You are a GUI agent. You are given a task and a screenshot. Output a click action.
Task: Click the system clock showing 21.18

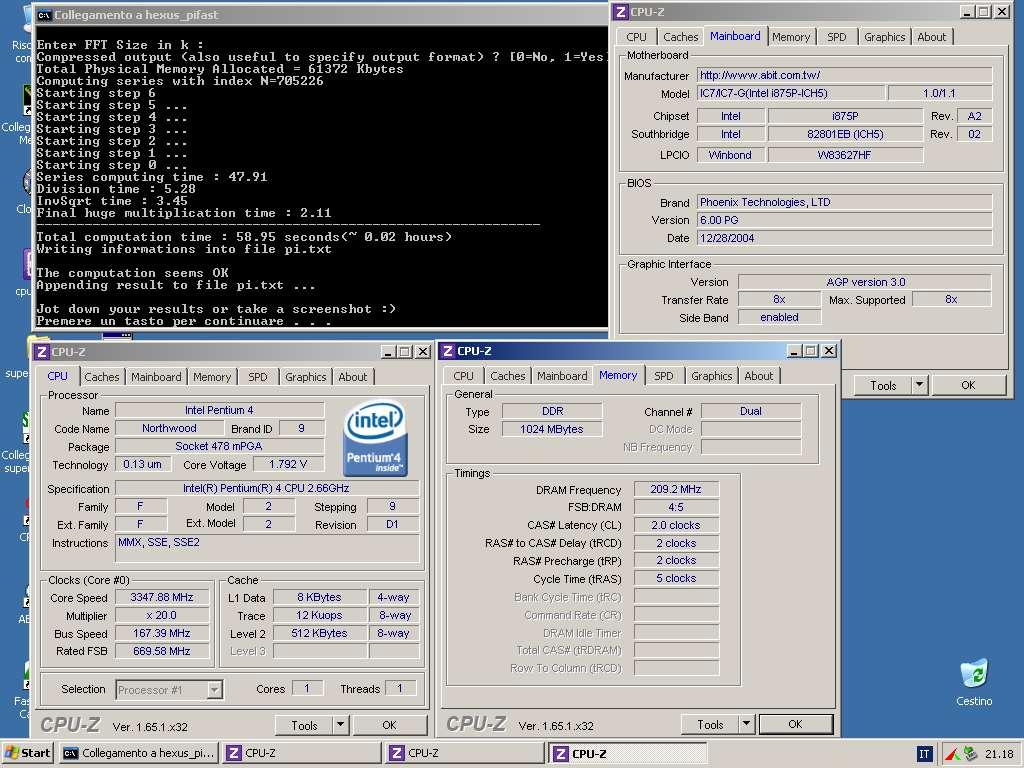click(x=999, y=754)
